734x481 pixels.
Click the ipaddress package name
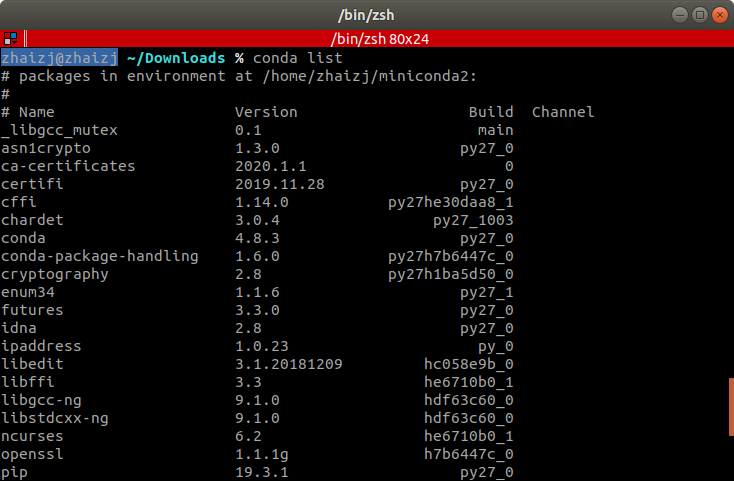[x=41, y=346]
